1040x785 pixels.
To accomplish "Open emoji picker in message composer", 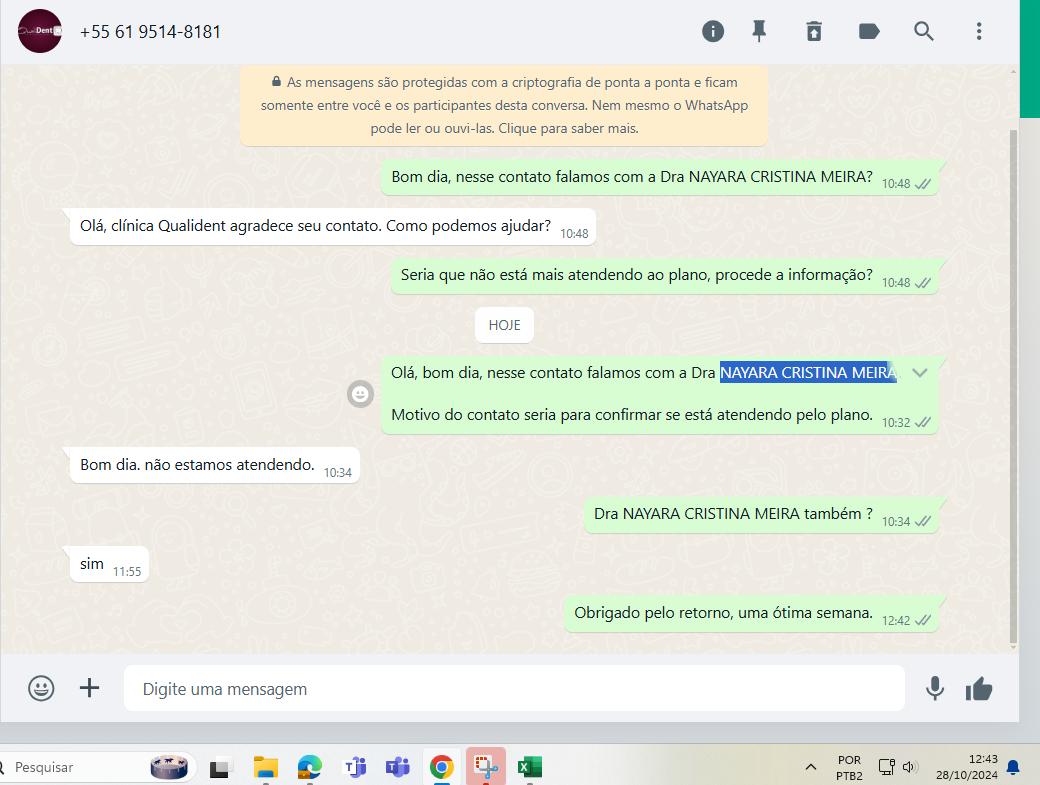I will pos(41,688).
